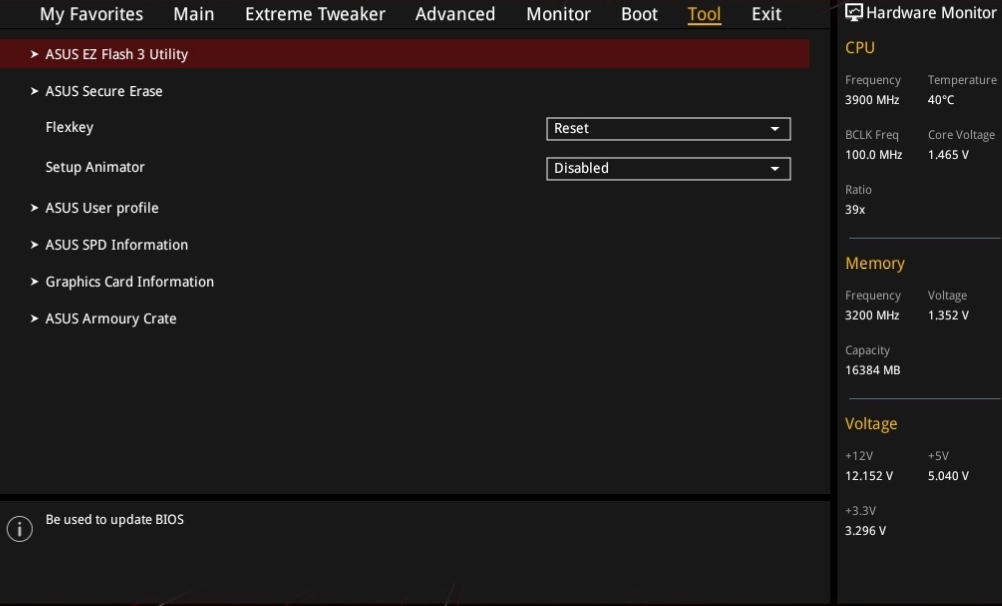Click the info icon in help area
The height and width of the screenshot is (606, 1002).
[20, 529]
